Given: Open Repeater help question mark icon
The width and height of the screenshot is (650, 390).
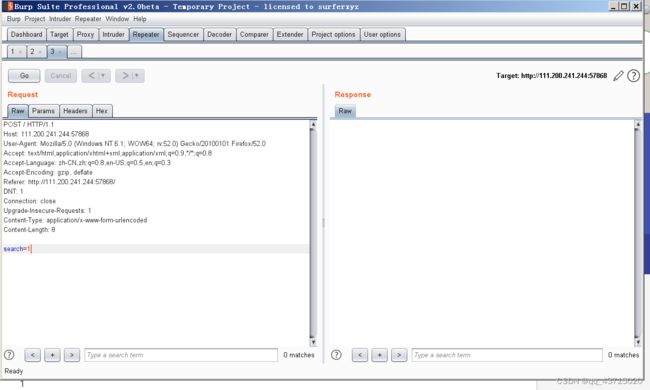Looking at the screenshot, I should tap(633, 76).
